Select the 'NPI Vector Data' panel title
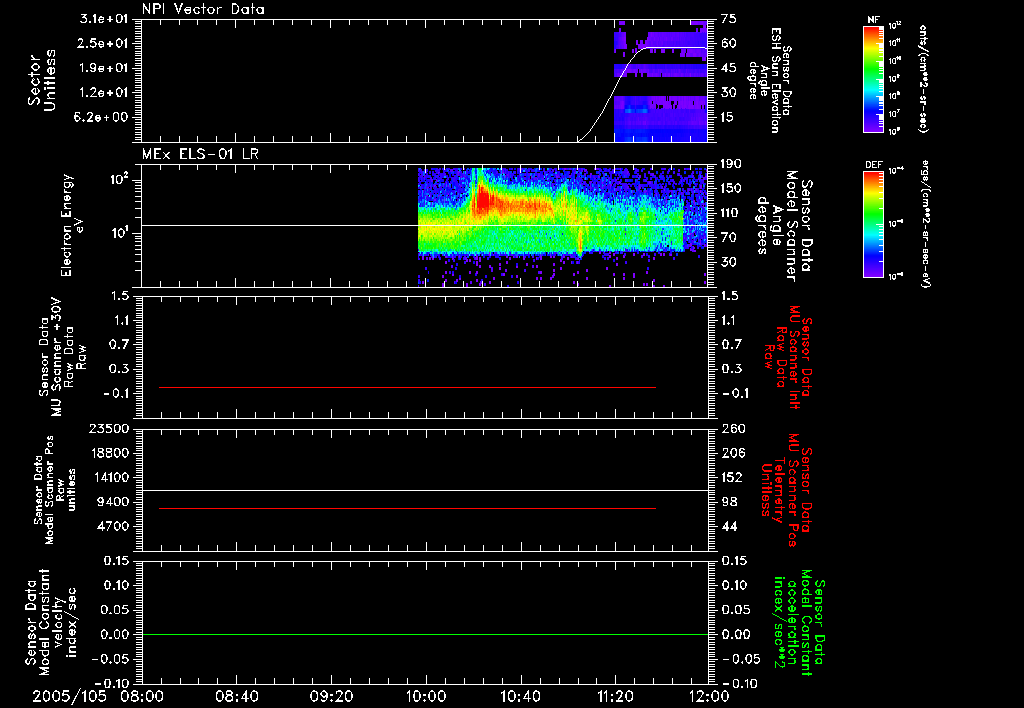Viewport: 1024px width, 708px height. tap(203, 9)
